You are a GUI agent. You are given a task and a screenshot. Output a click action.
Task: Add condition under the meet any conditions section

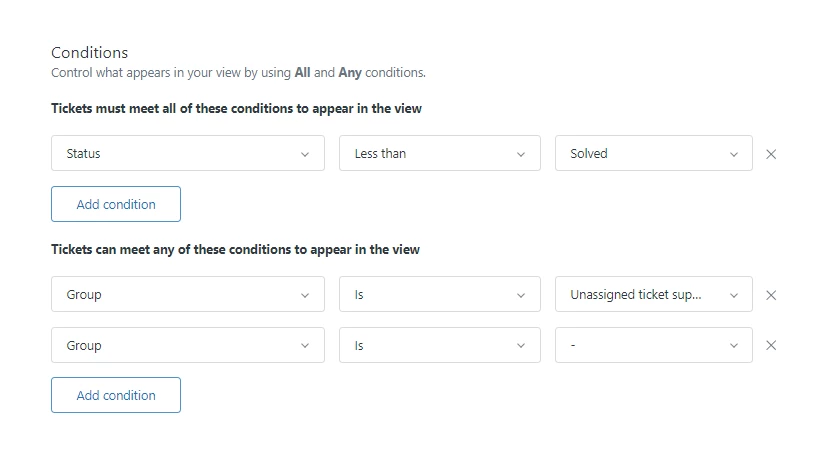[116, 395]
